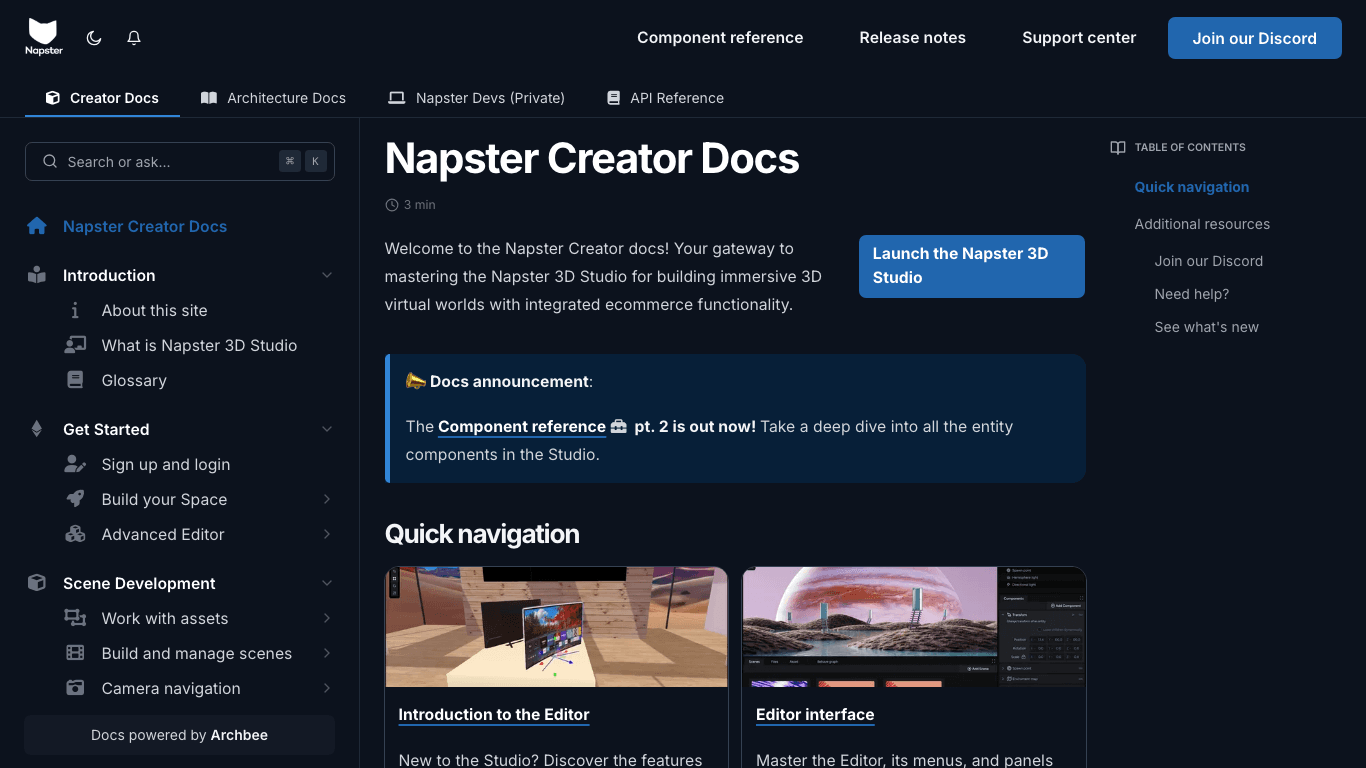Open the API Reference tab
The image size is (1366, 768).
(664, 98)
